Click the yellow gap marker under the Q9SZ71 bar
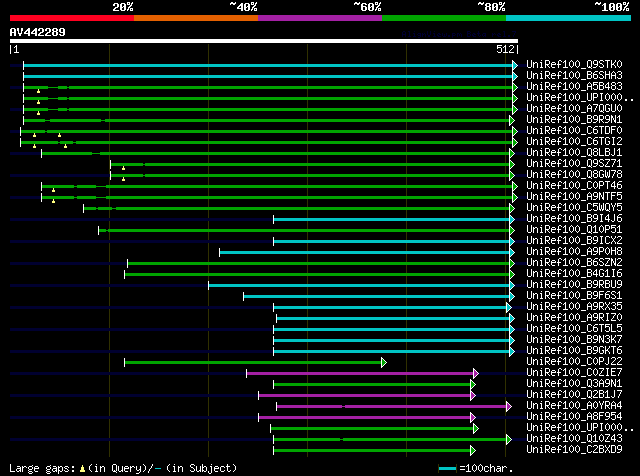The width and height of the screenshot is (640, 476). [123, 169]
